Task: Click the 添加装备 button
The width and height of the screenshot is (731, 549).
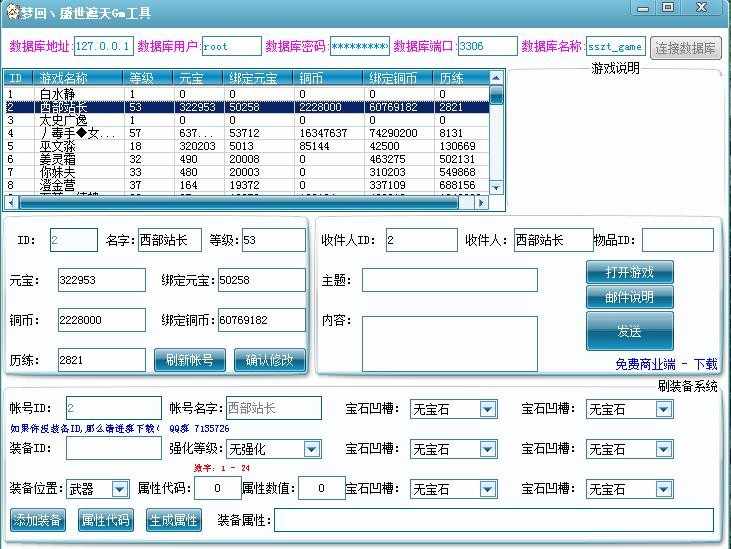Action: pos(38,520)
